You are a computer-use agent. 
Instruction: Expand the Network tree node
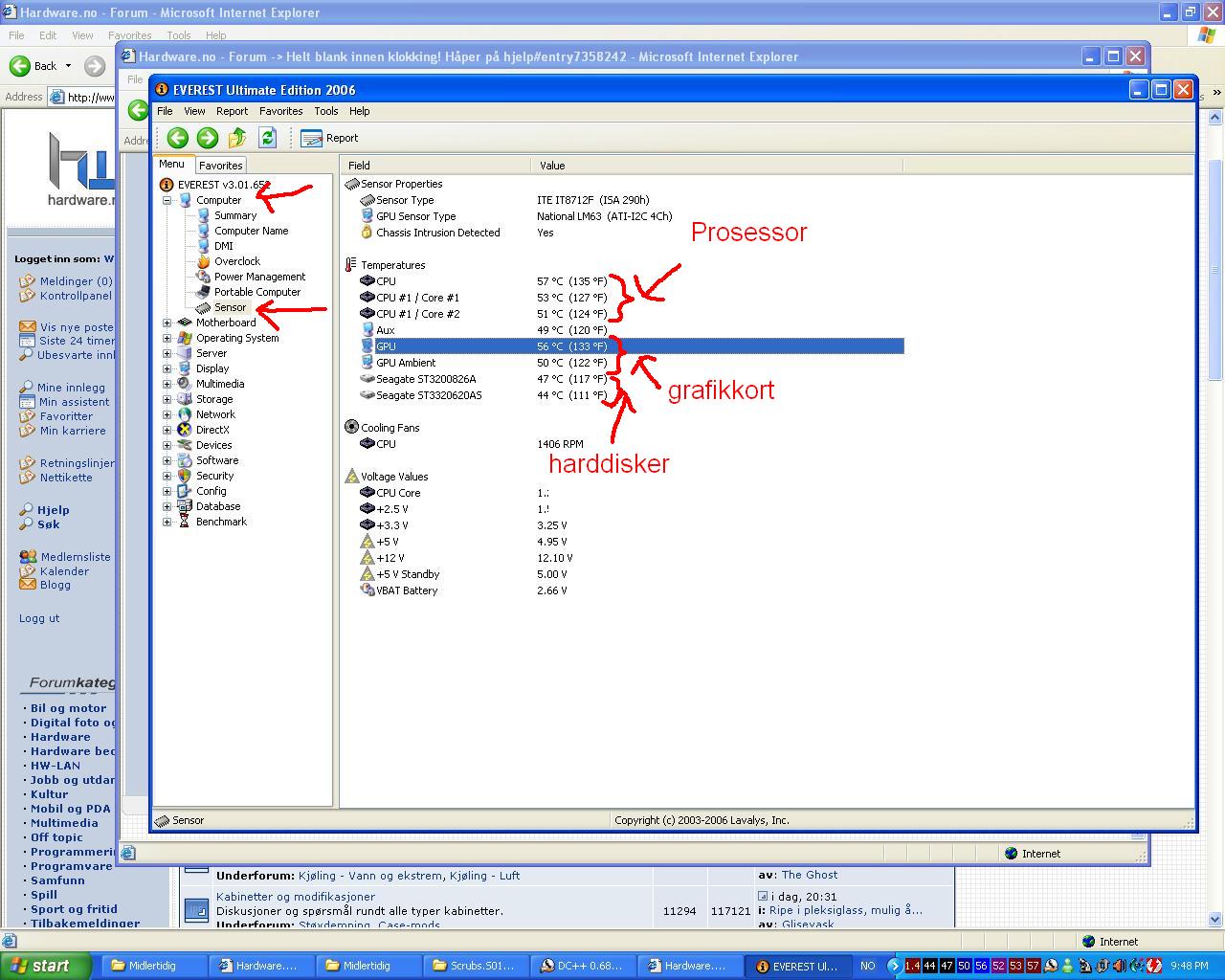pyautogui.click(x=167, y=414)
